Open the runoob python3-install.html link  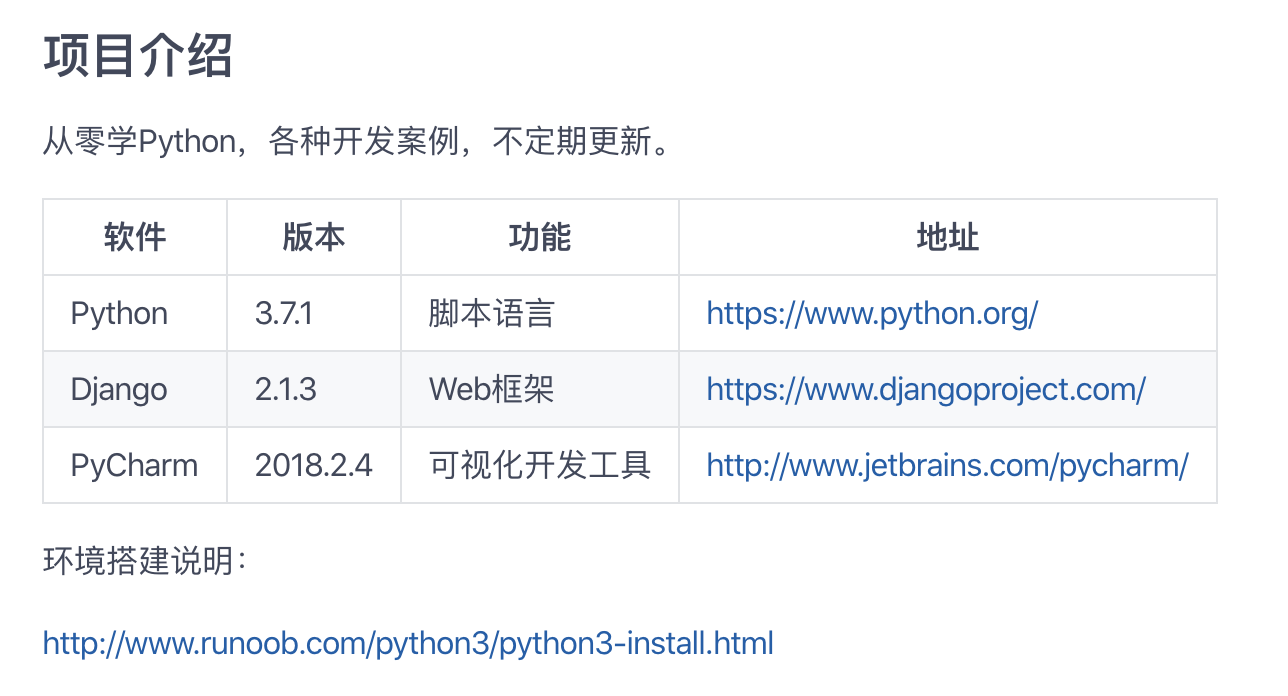click(408, 643)
